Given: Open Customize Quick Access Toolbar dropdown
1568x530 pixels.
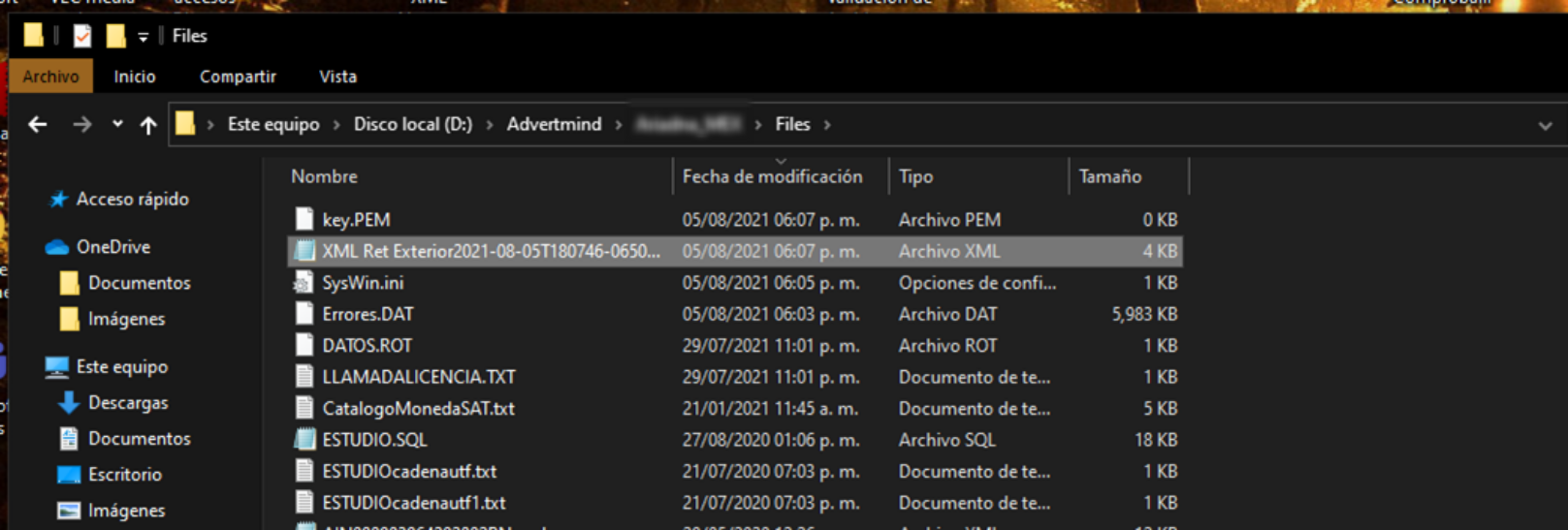Looking at the screenshot, I should [x=143, y=37].
